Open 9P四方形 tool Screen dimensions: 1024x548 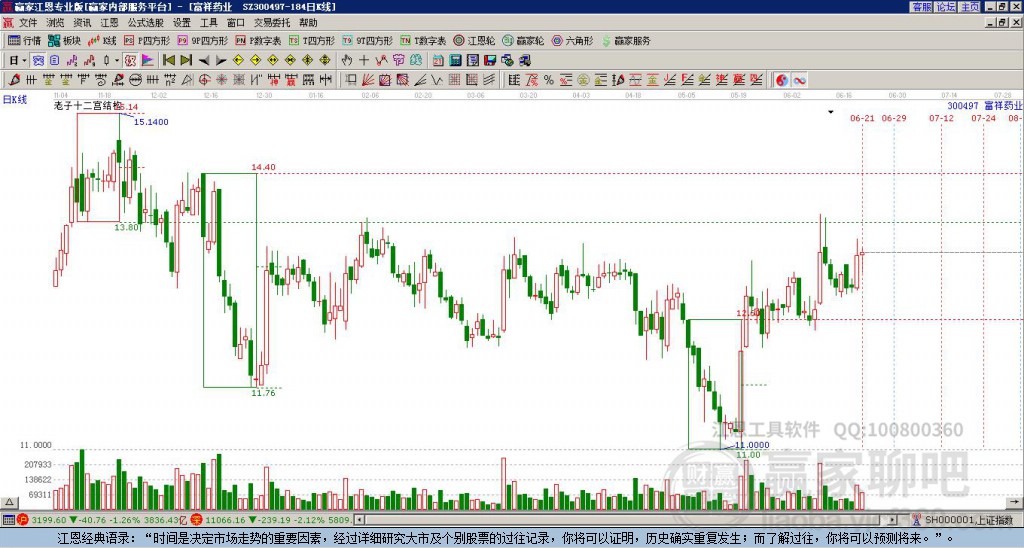tap(202, 40)
